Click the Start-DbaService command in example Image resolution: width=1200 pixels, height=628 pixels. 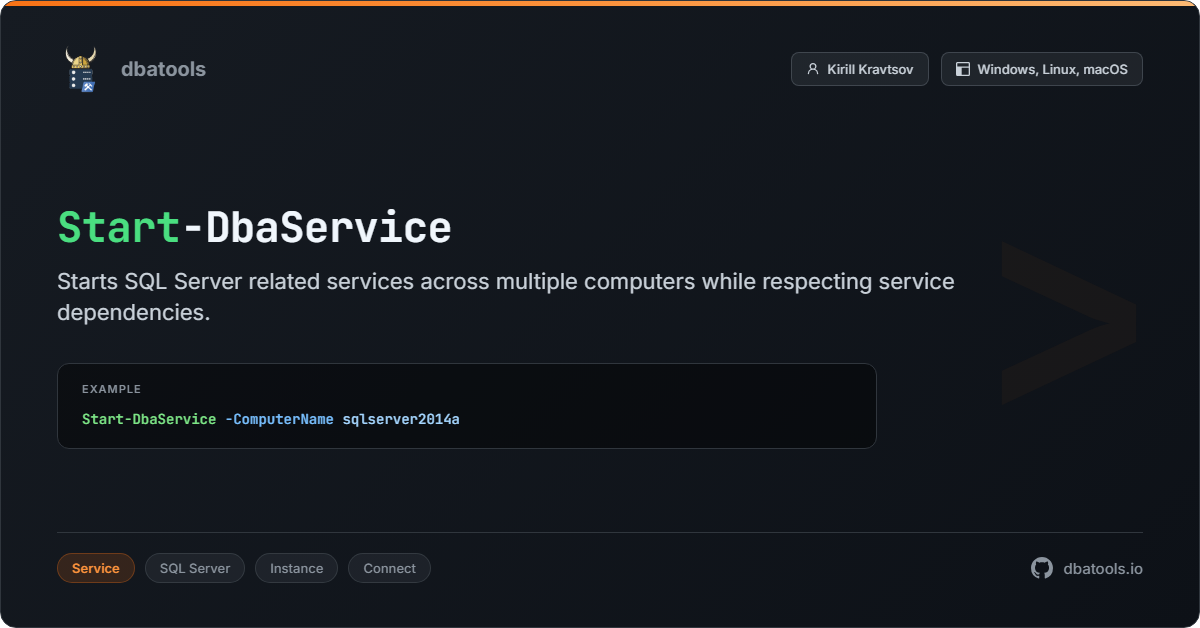coord(149,419)
